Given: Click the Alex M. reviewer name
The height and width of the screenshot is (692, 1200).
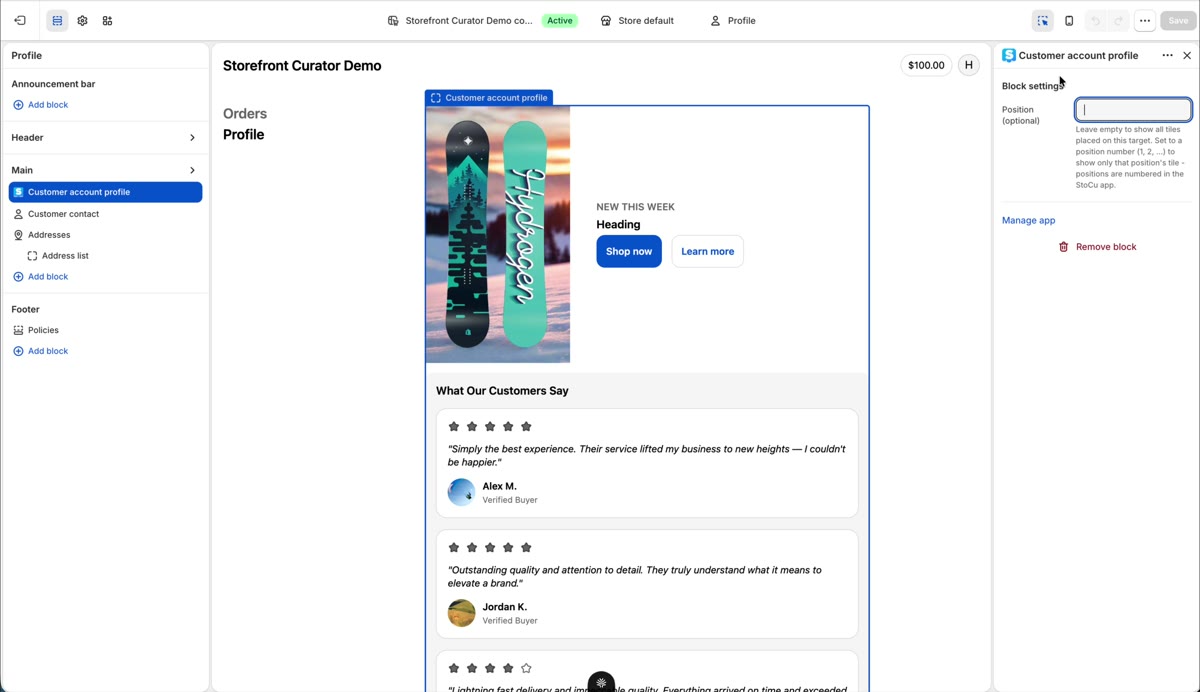Looking at the screenshot, I should pyautogui.click(x=499, y=486).
